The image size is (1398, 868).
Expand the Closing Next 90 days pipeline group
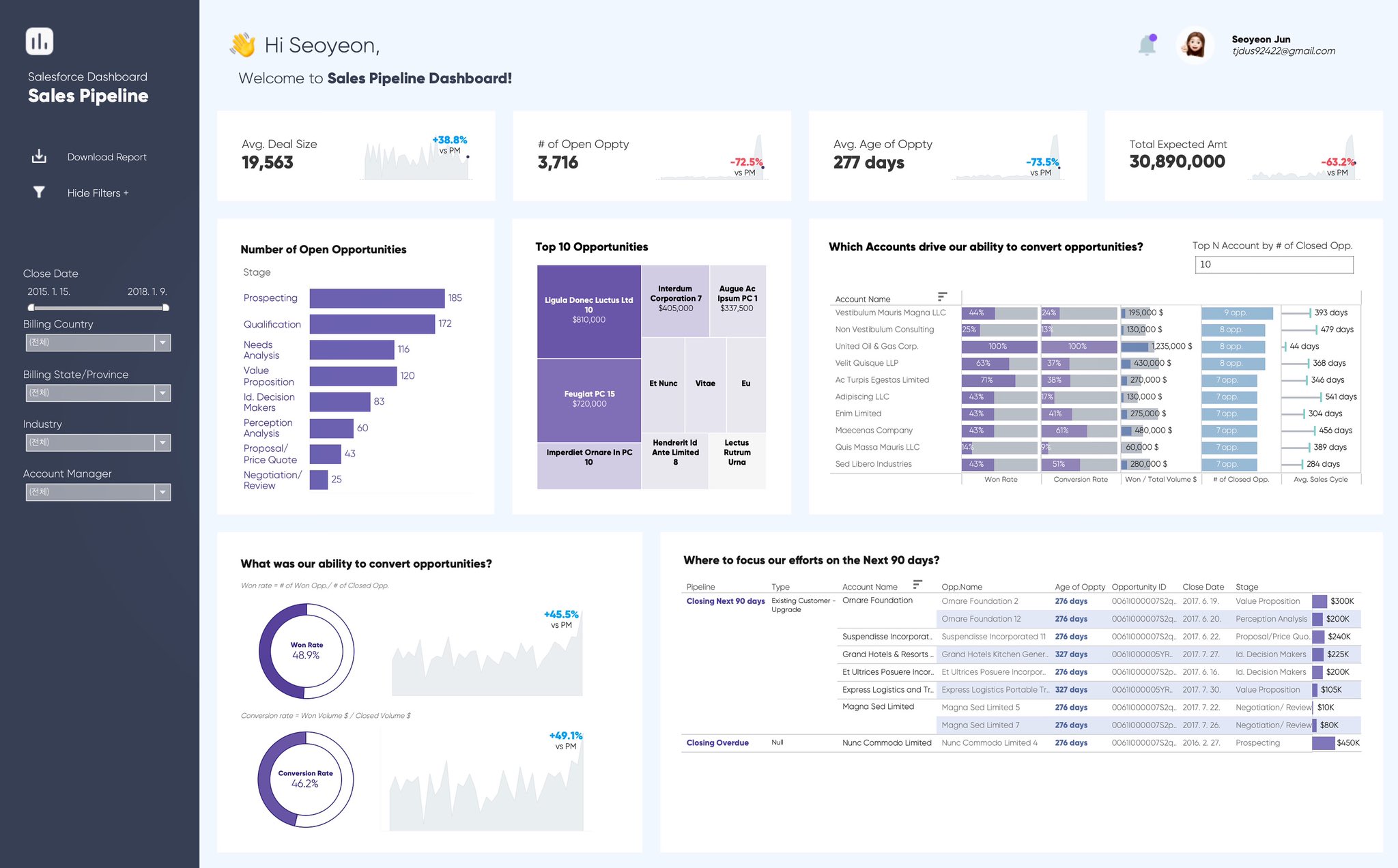[725, 601]
